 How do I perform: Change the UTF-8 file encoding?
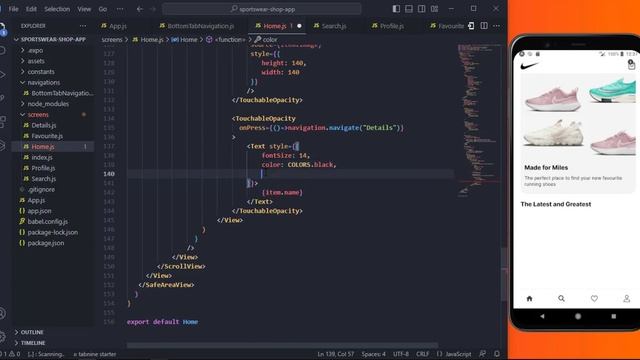pos(401,354)
